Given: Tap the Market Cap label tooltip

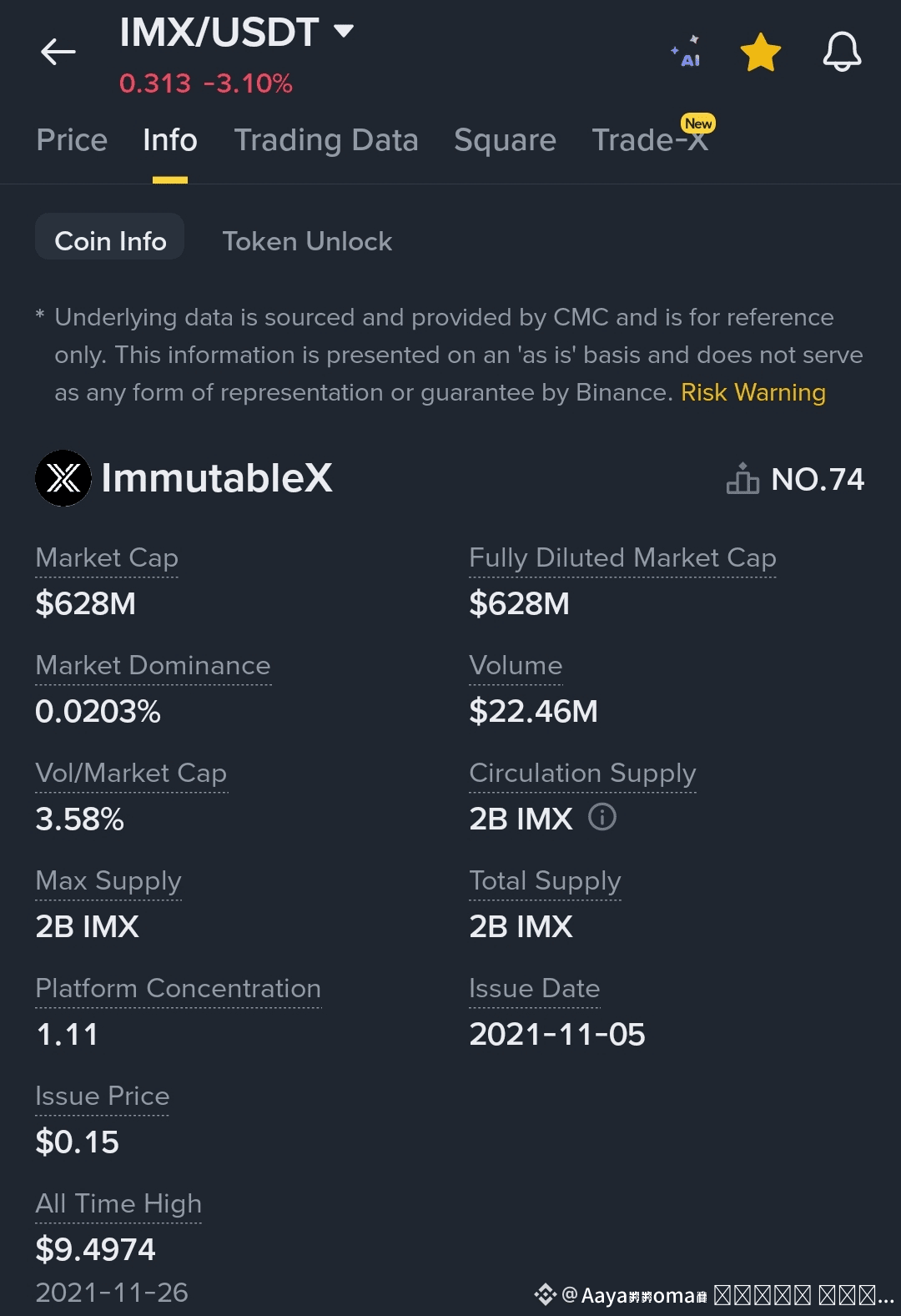Looking at the screenshot, I should click(107, 557).
